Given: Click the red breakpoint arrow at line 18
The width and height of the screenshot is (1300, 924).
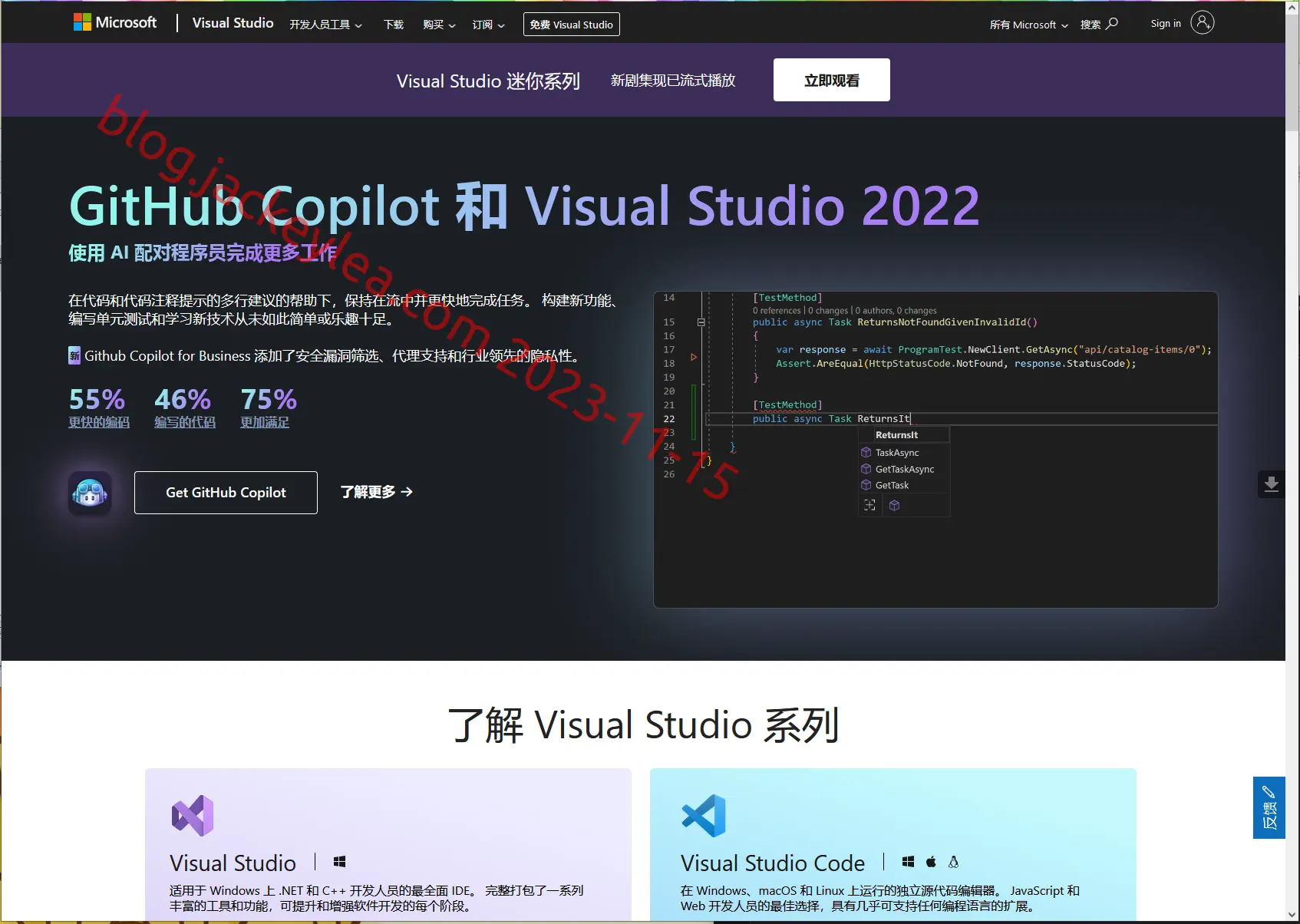Looking at the screenshot, I should click(x=694, y=357).
